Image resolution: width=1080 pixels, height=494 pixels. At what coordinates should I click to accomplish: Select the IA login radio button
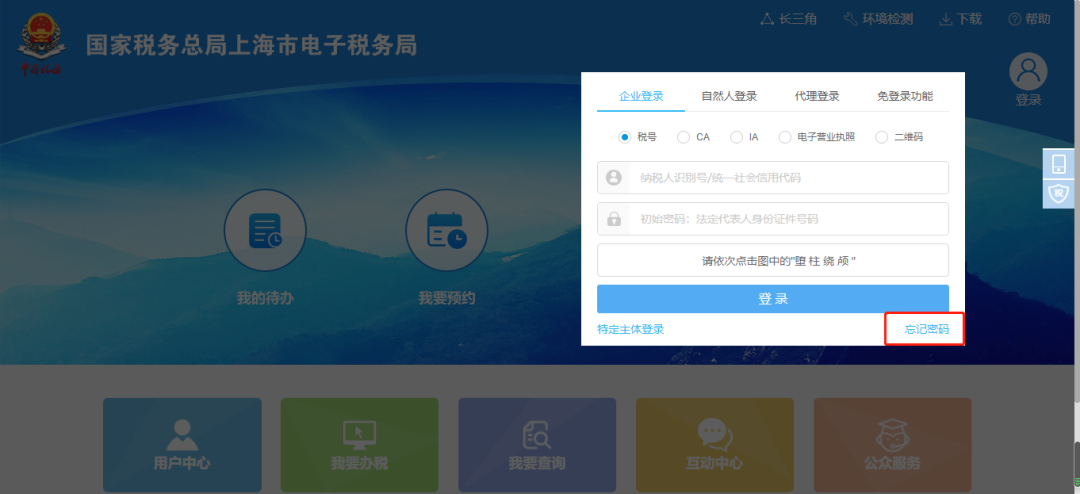736,137
